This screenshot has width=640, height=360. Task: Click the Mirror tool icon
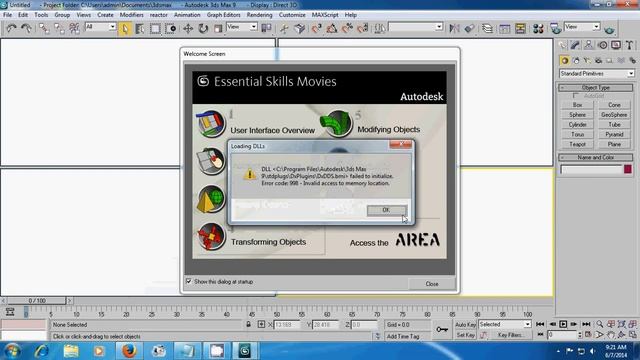pos(454,28)
